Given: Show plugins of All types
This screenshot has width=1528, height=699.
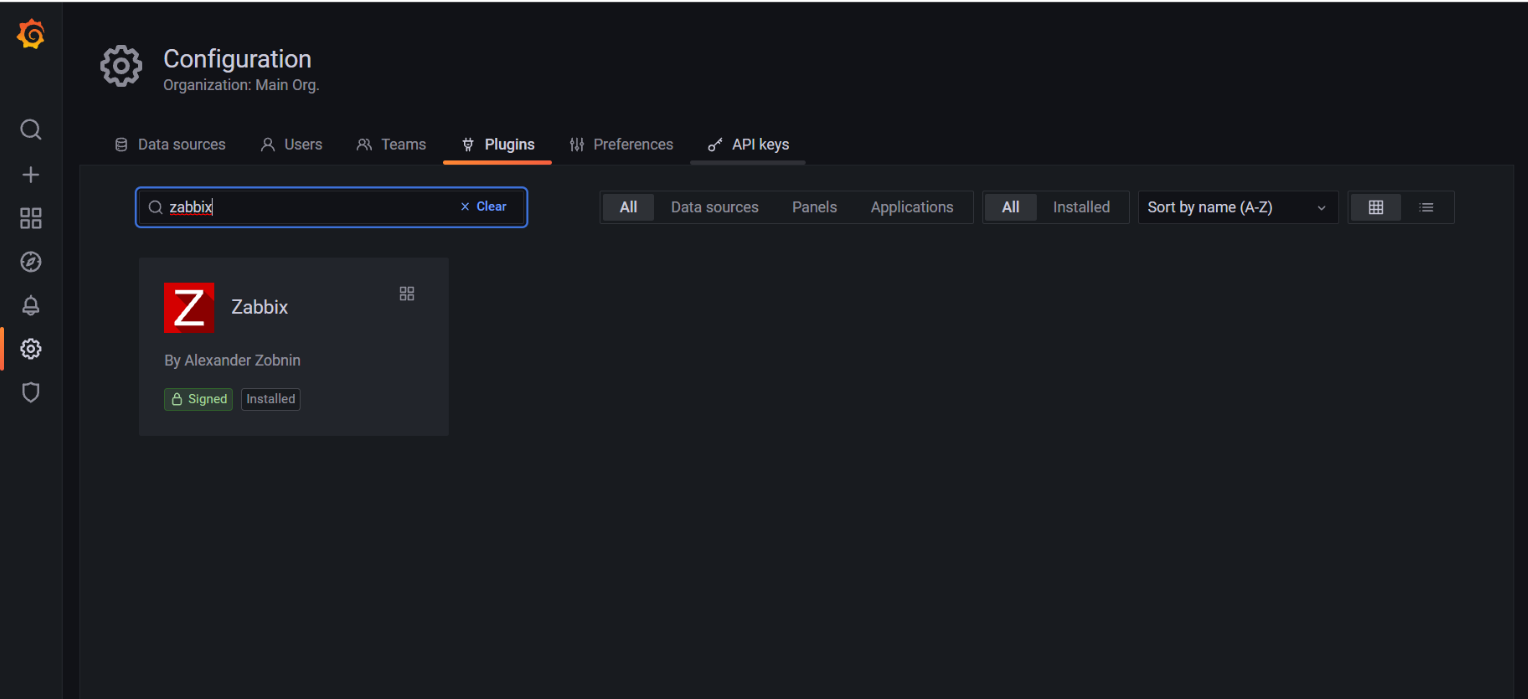Looking at the screenshot, I should click(628, 207).
